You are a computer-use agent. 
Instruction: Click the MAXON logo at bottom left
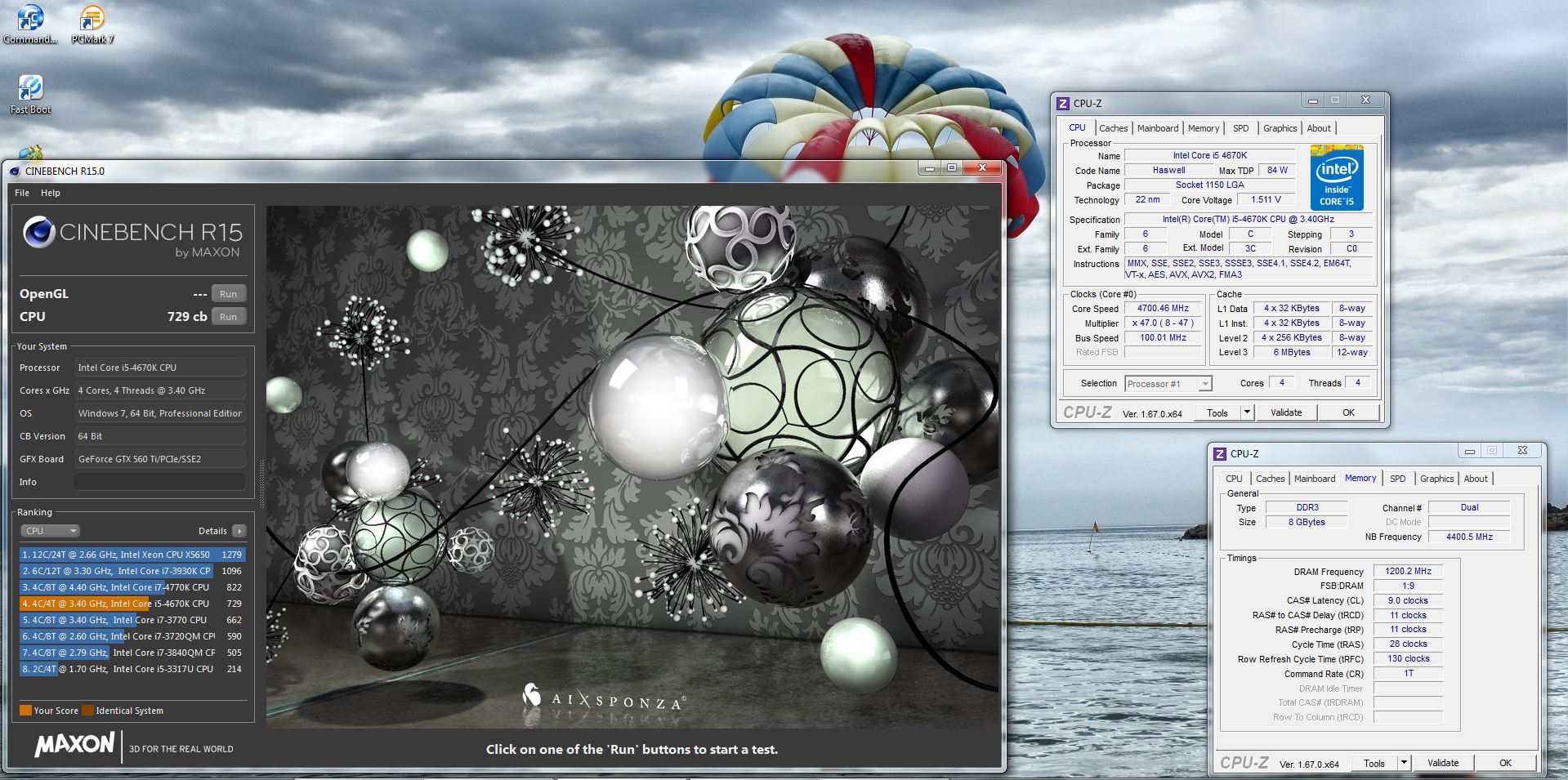(x=75, y=745)
